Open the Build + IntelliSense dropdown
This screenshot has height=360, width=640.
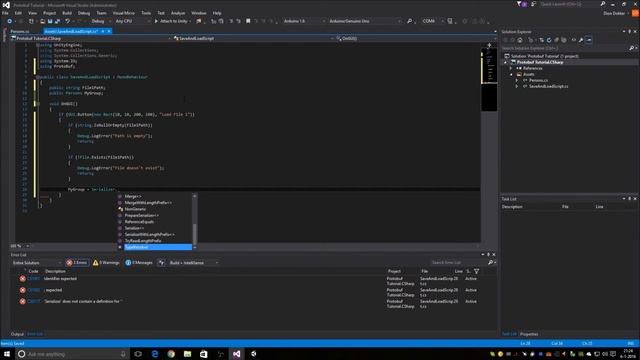coord(193,262)
